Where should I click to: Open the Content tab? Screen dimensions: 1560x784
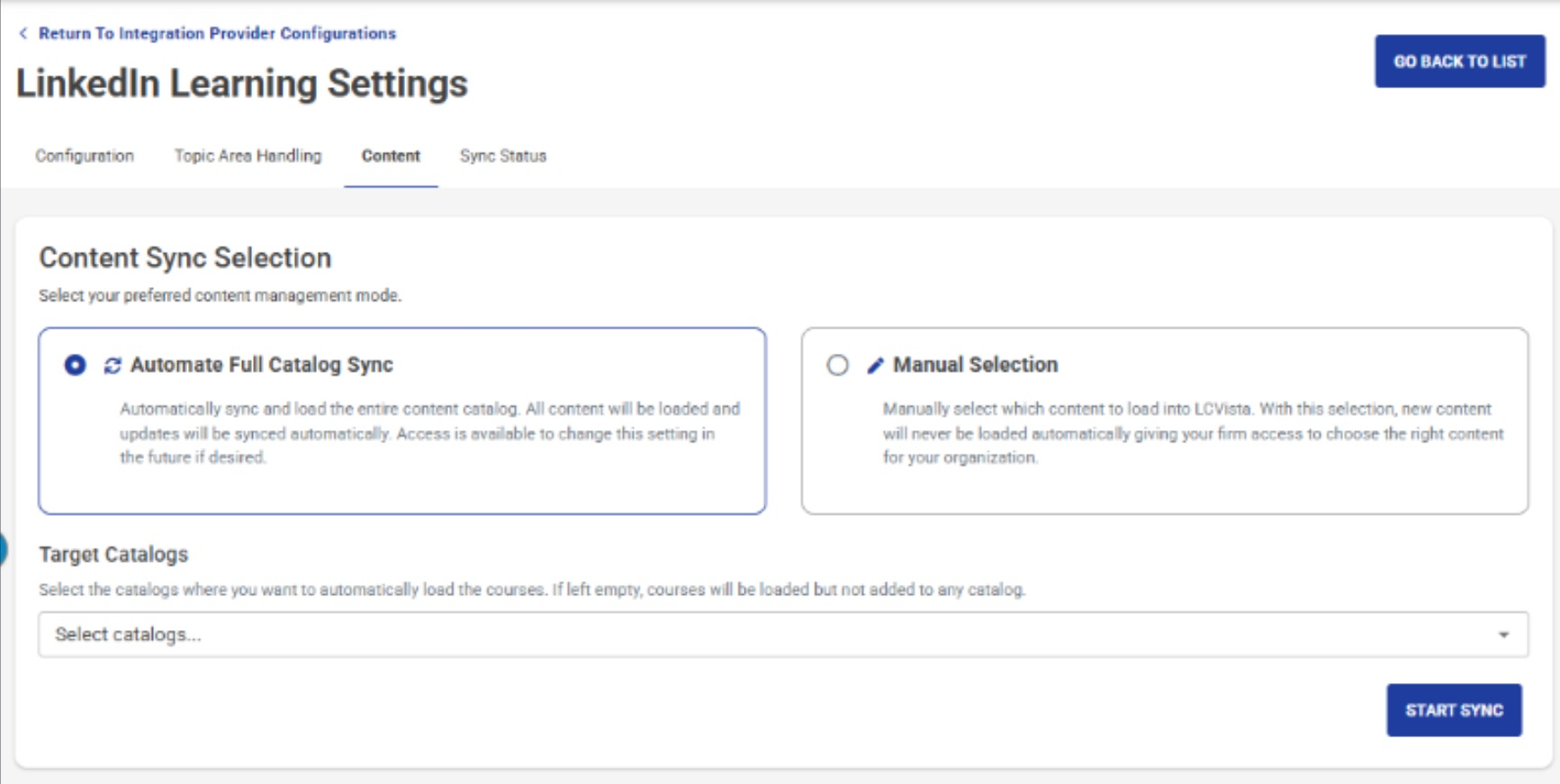click(x=391, y=156)
